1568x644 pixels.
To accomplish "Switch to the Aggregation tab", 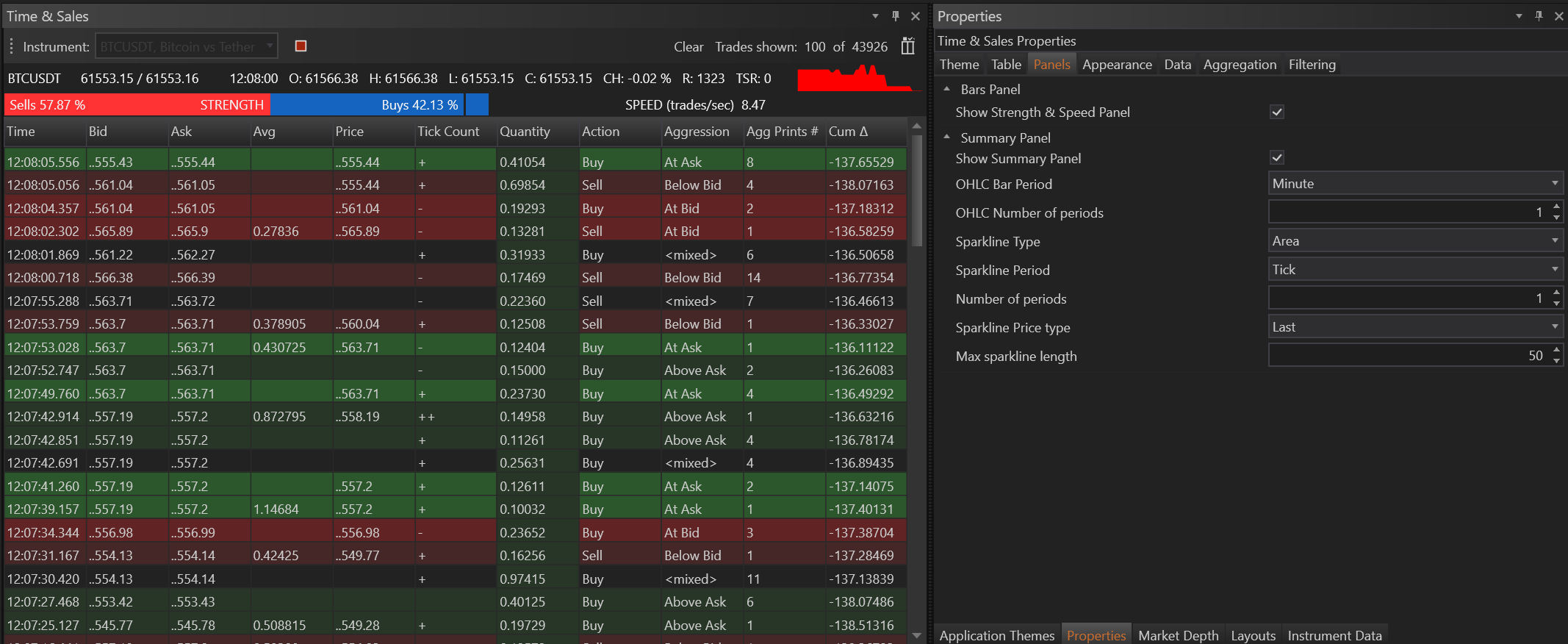I will click(x=1240, y=65).
